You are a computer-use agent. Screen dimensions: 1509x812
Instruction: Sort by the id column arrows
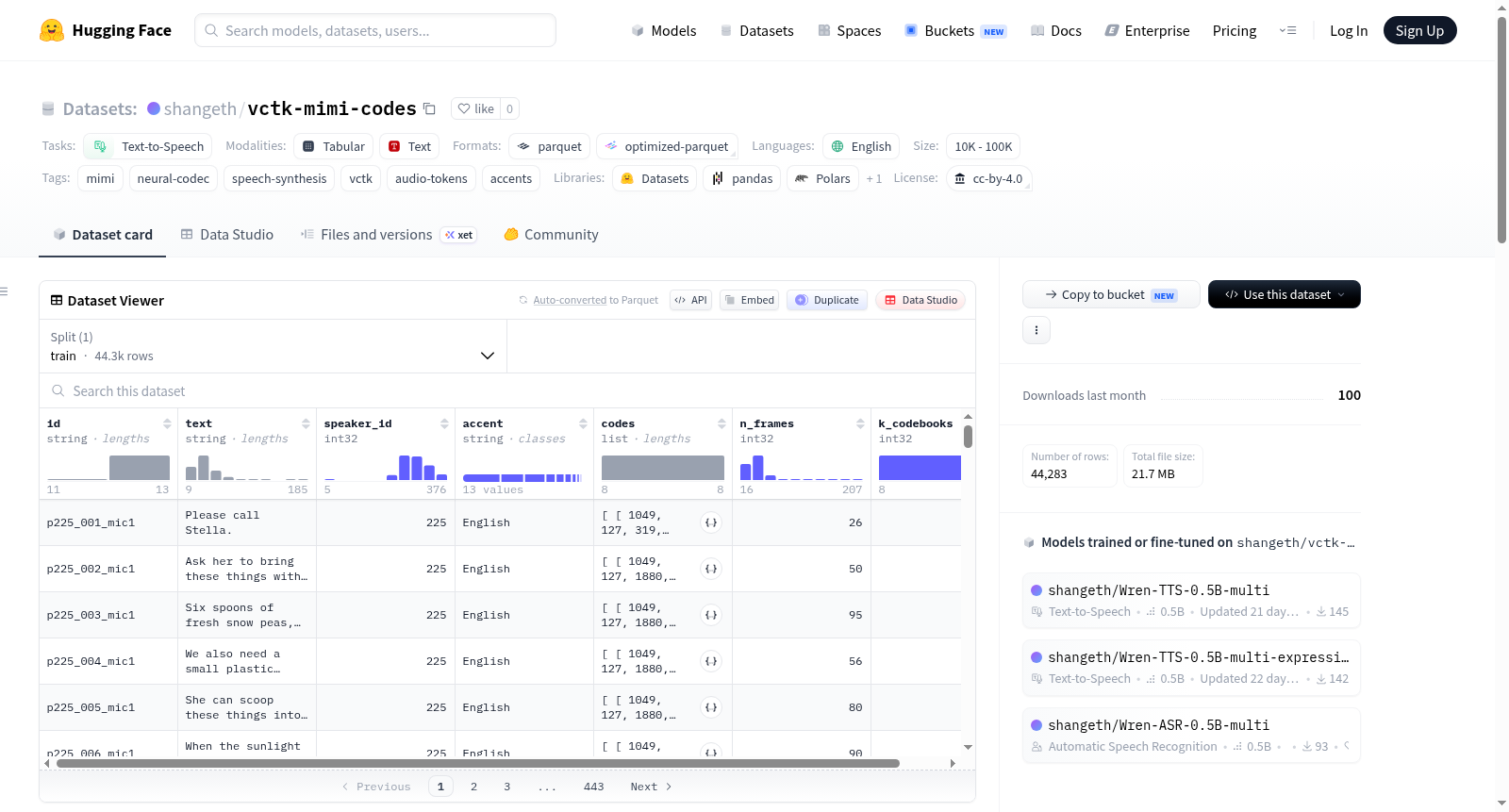(167, 423)
